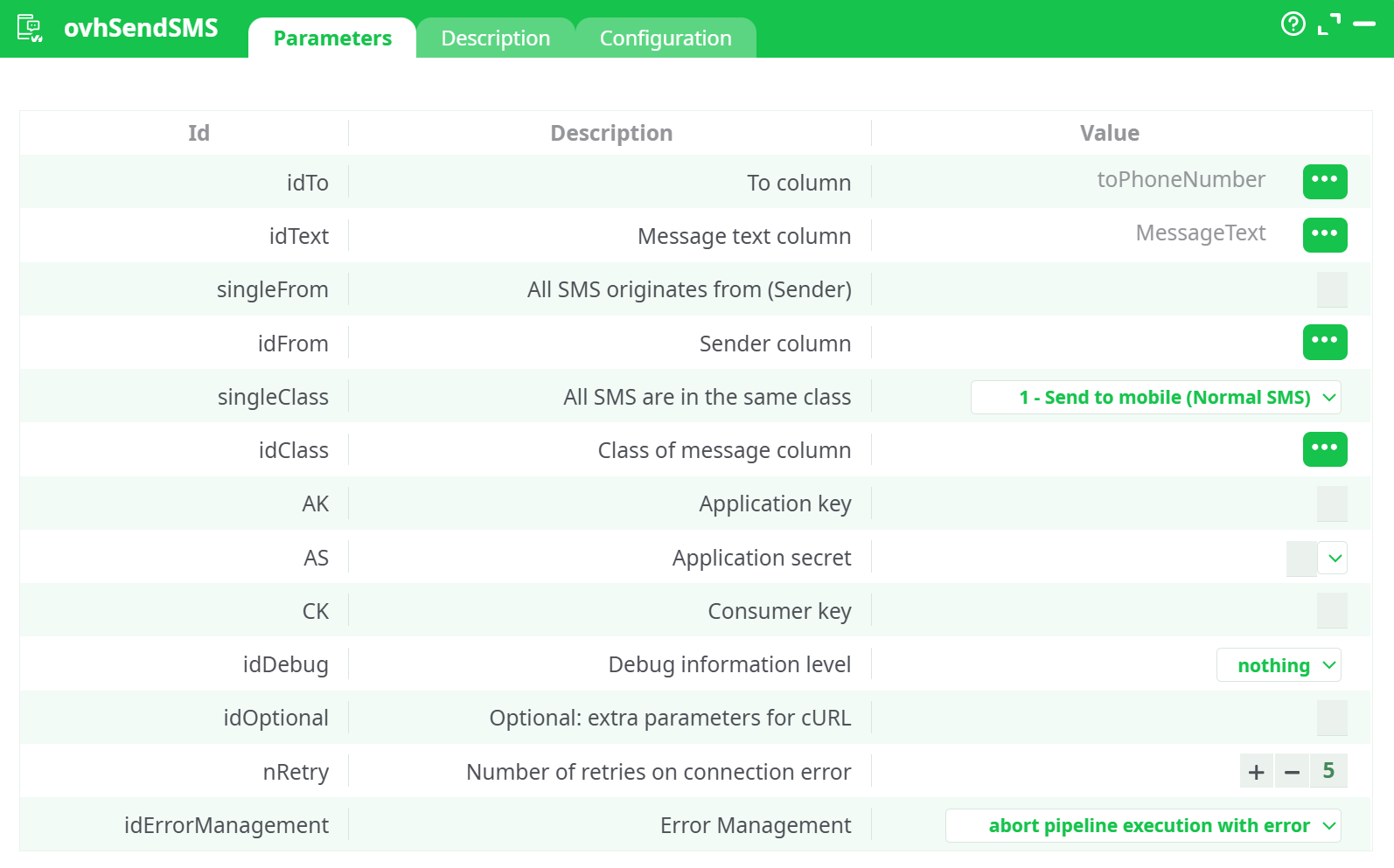Decrease retries with the minus button
The width and height of the screenshot is (1394, 868).
pos(1293,771)
